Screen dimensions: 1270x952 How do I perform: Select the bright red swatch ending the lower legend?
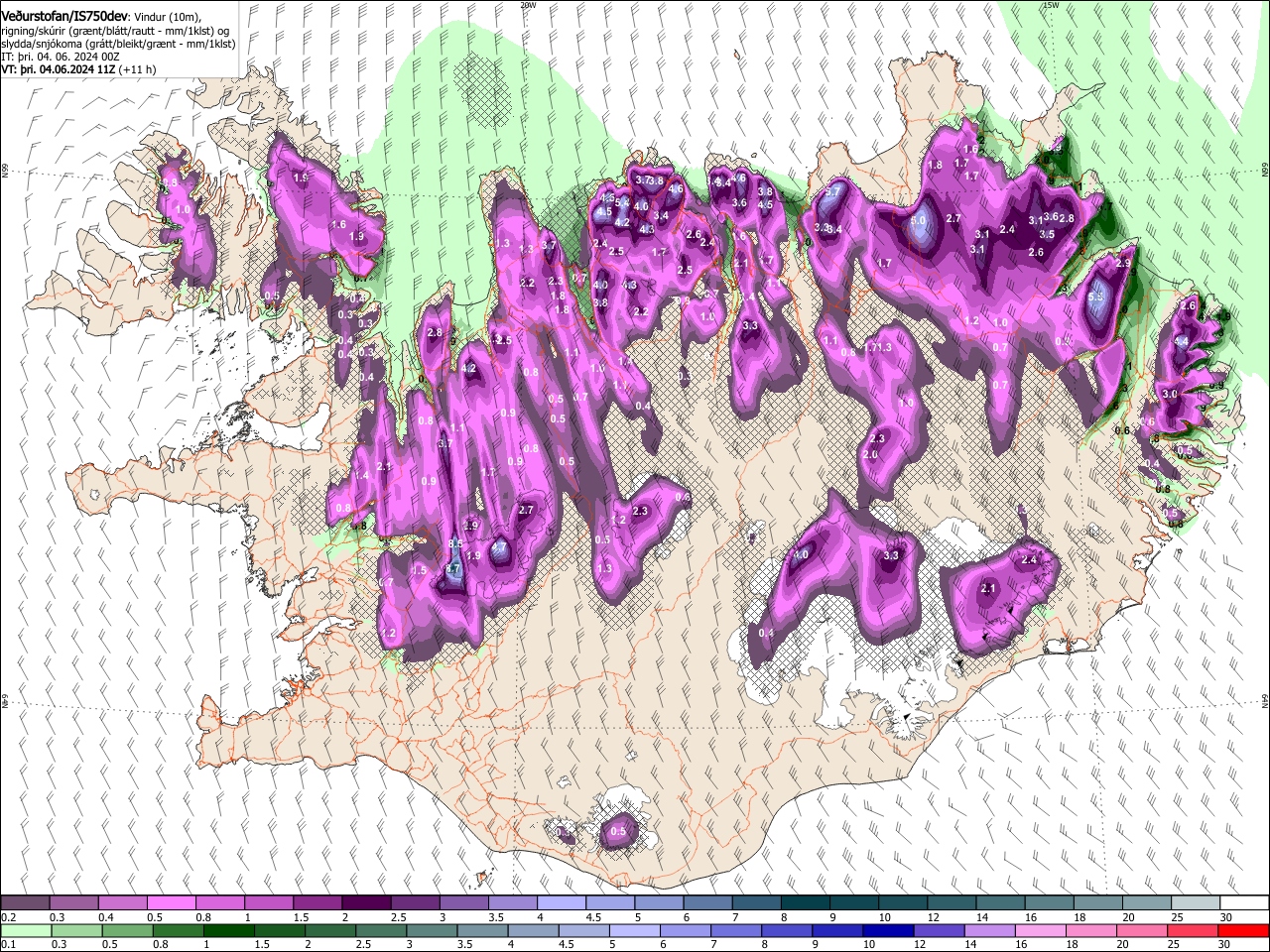[x=1243, y=930]
